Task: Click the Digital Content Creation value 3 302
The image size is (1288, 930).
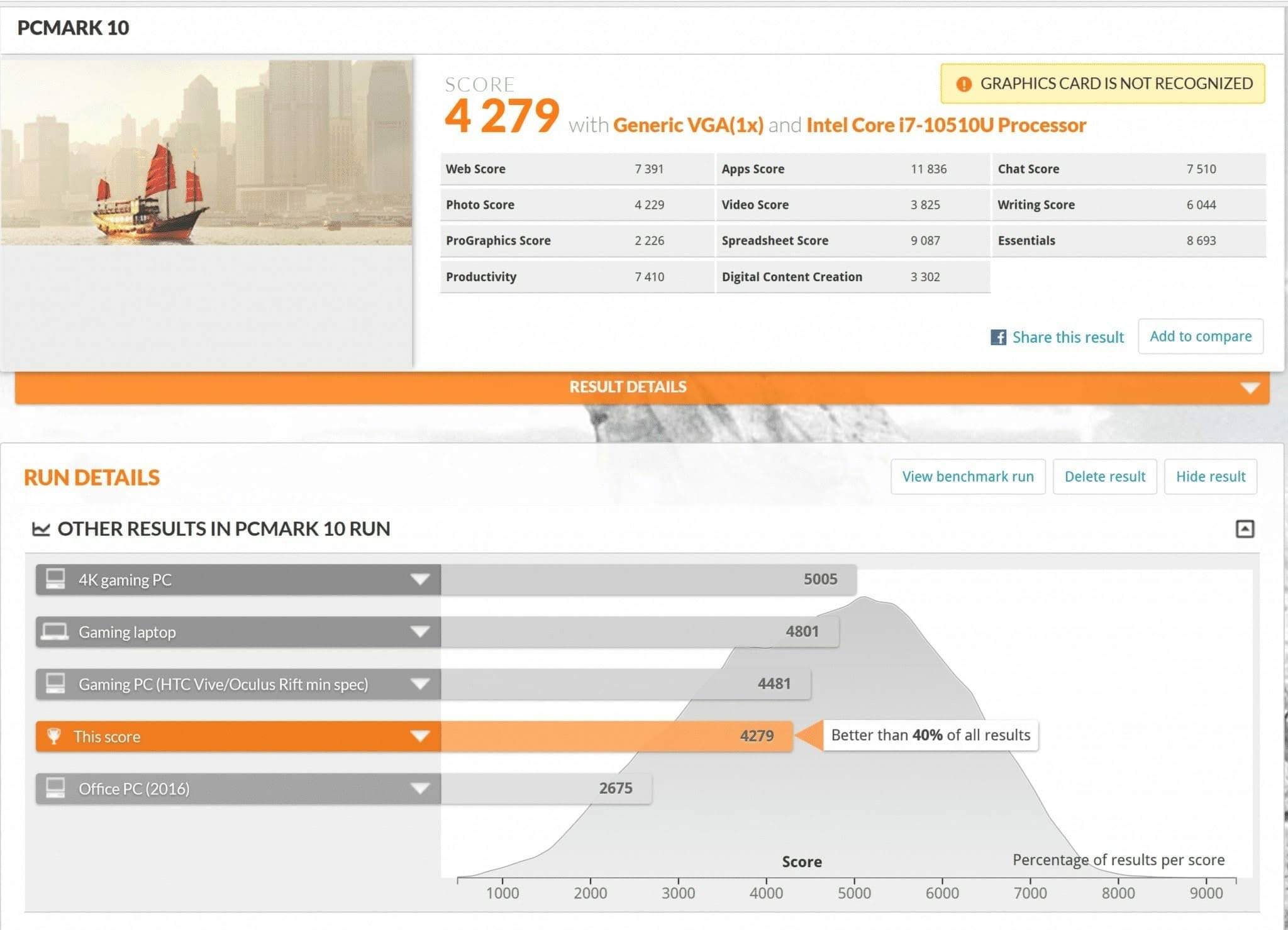Action: [x=925, y=277]
